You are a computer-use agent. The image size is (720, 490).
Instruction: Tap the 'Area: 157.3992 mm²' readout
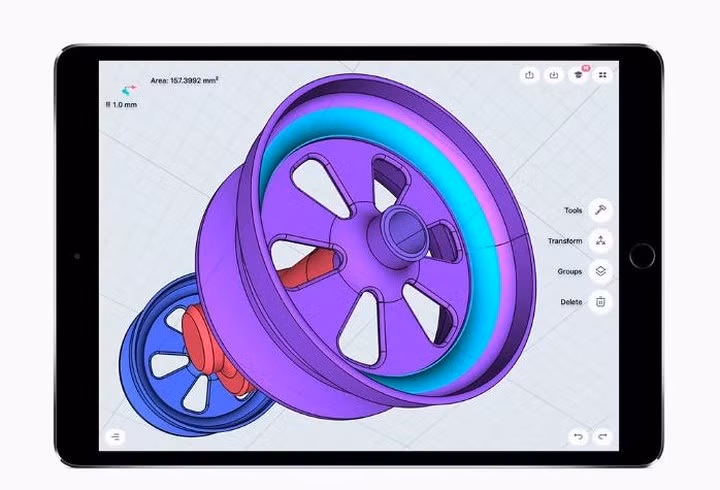(x=184, y=80)
